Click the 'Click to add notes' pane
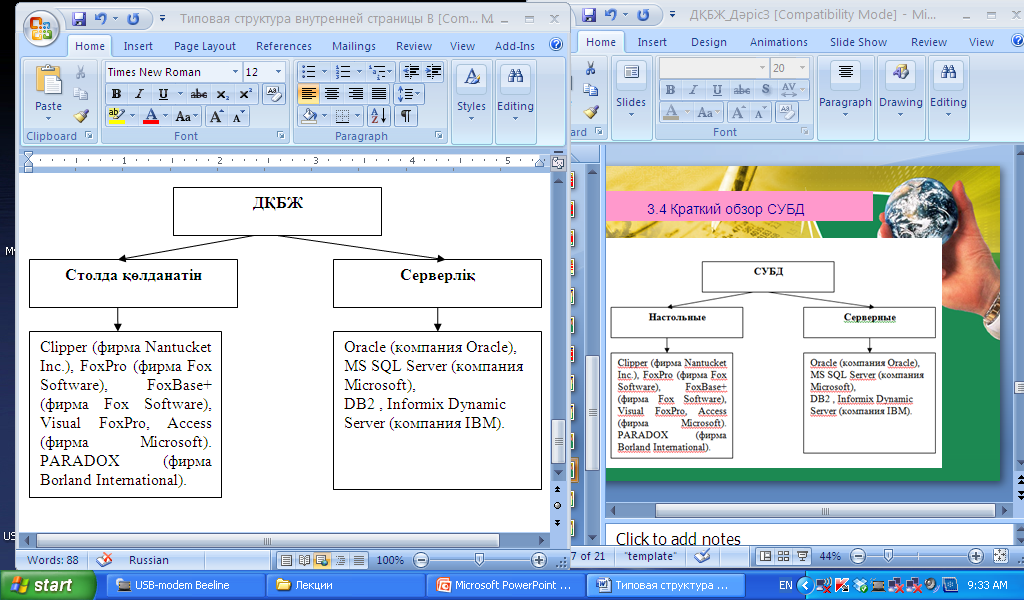The width and height of the screenshot is (1024, 600). tap(810, 535)
